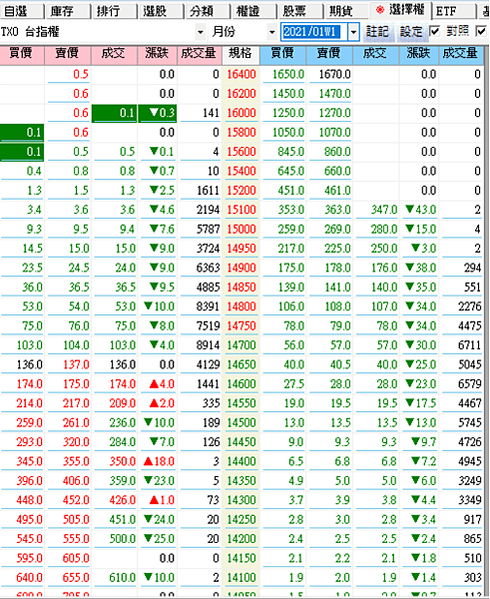
Task: Click put change ▼38.0 at strike 14900
Action: click(421, 268)
